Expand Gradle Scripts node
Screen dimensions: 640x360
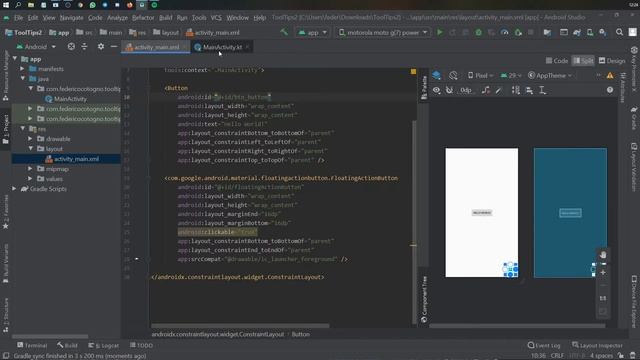pos(15,189)
